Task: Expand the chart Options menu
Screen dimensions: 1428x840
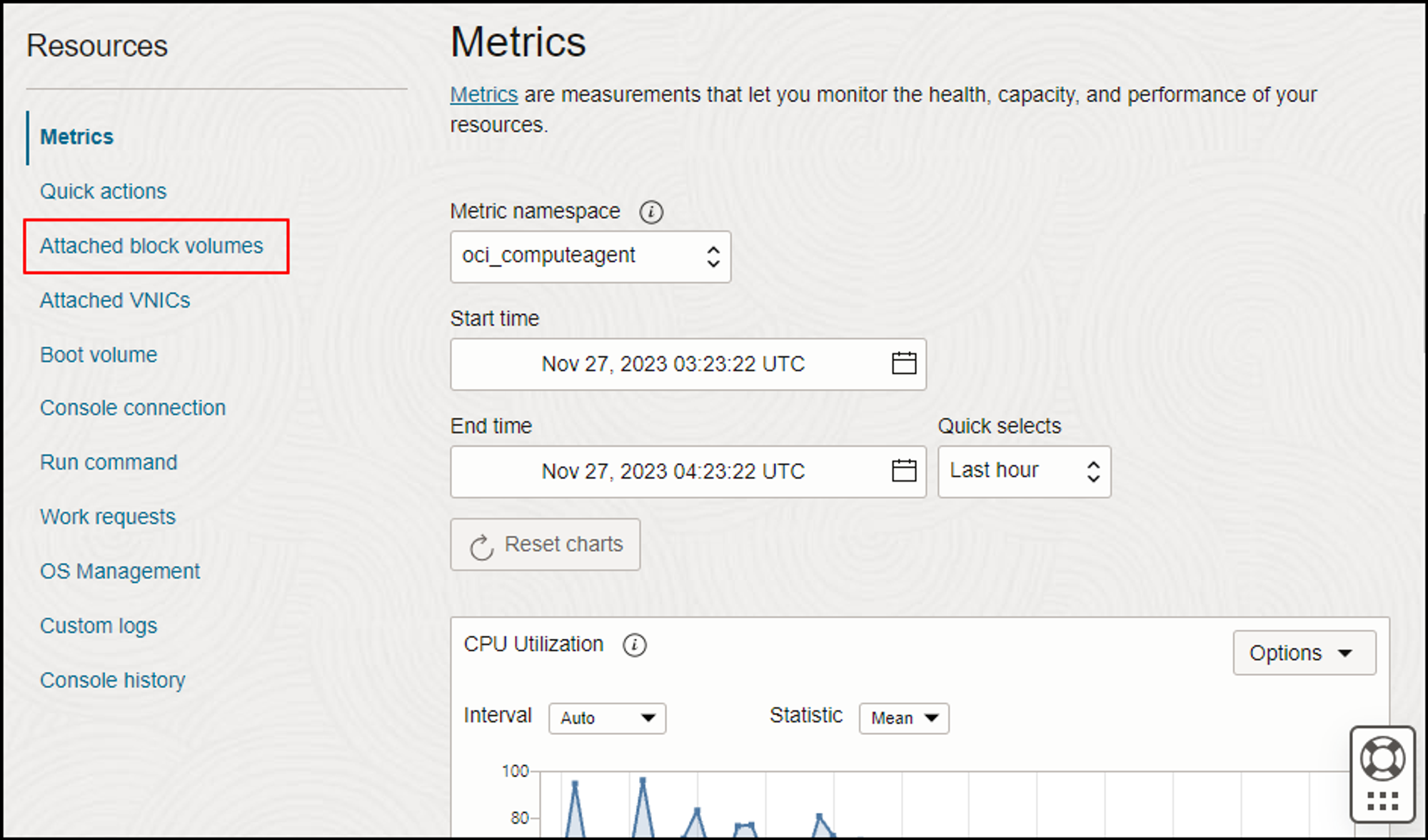Action: [1304, 653]
